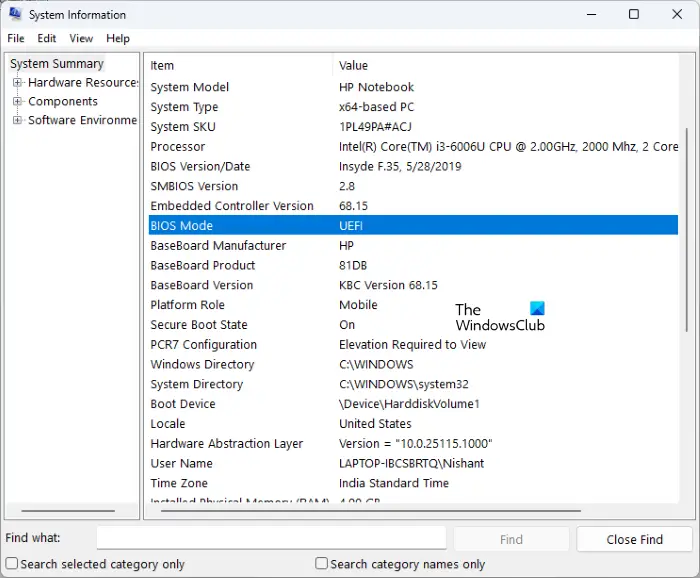Enable Search selected category only checkbox
700x578 pixels.
coord(12,564)
